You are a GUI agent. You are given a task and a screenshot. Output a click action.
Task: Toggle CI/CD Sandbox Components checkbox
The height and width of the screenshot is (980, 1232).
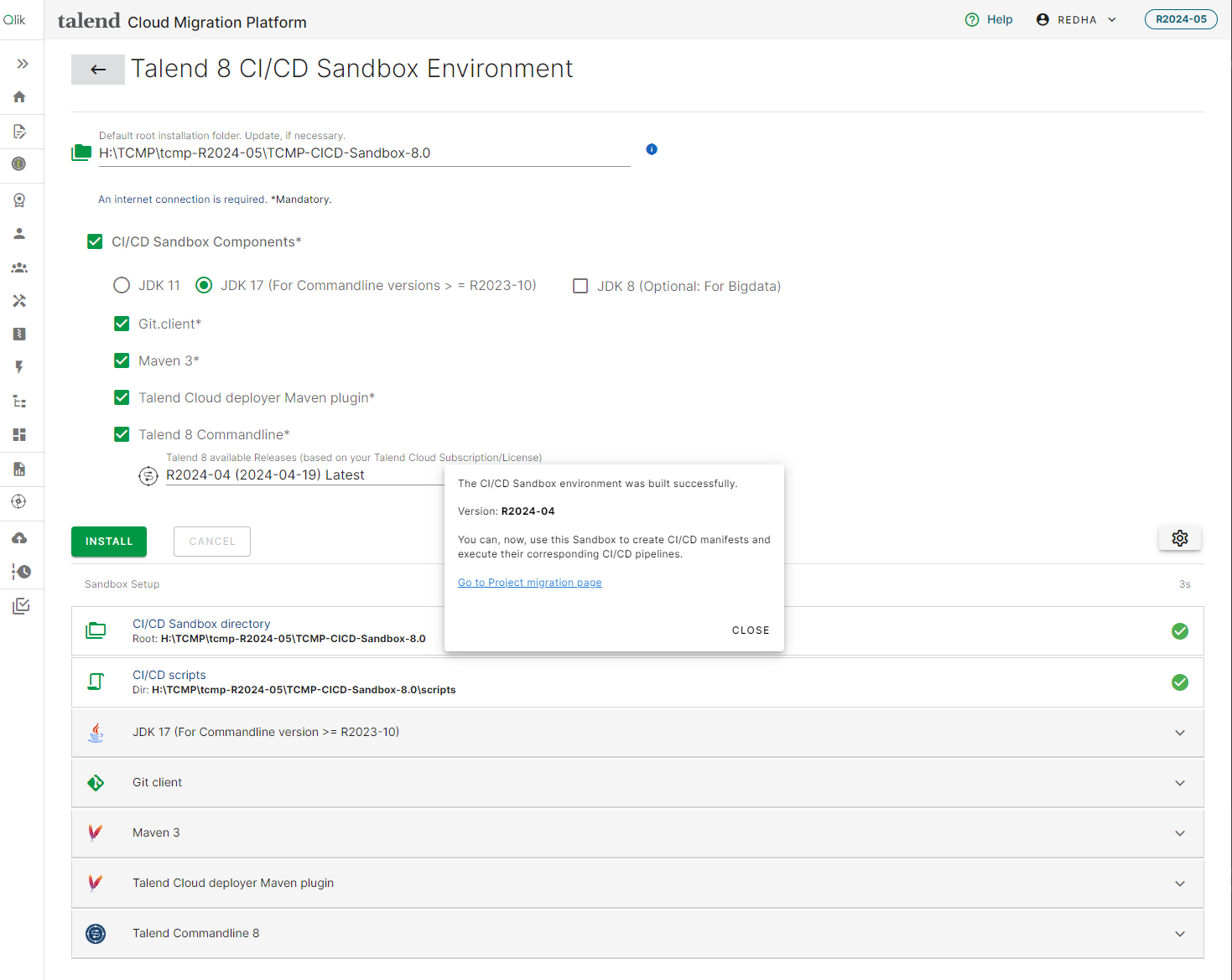pos(95,241)
